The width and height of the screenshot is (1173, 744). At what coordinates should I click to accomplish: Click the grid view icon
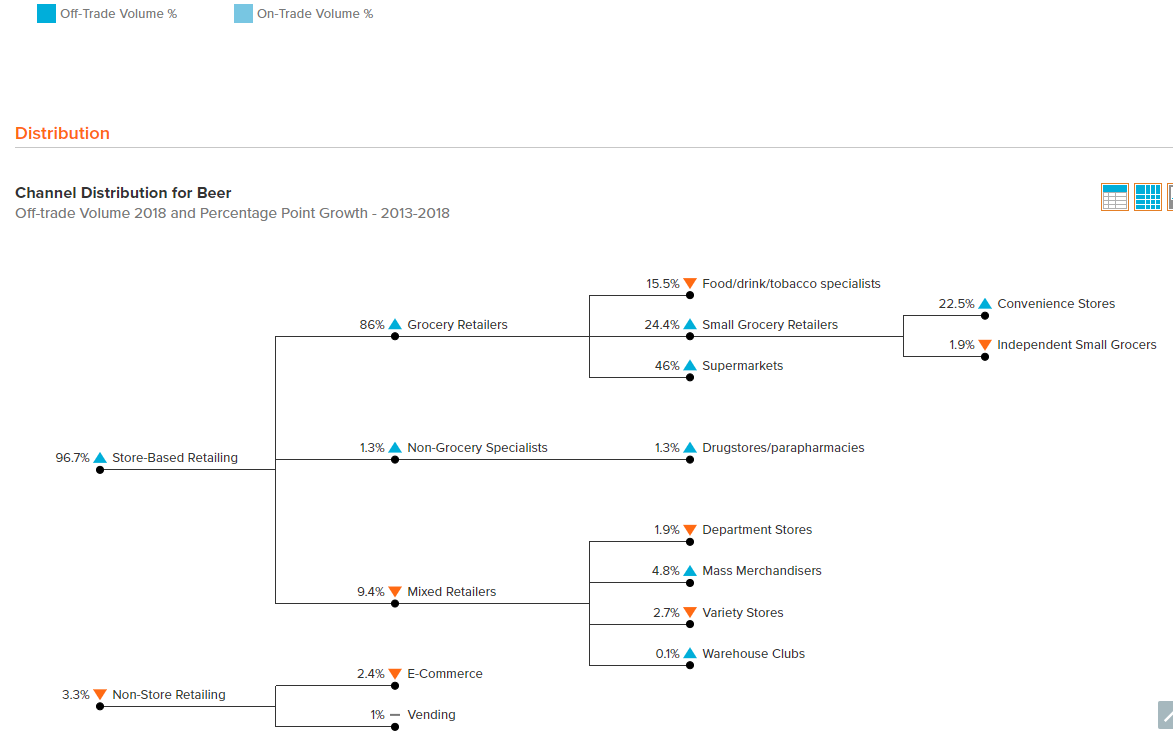coord(1148,197)
